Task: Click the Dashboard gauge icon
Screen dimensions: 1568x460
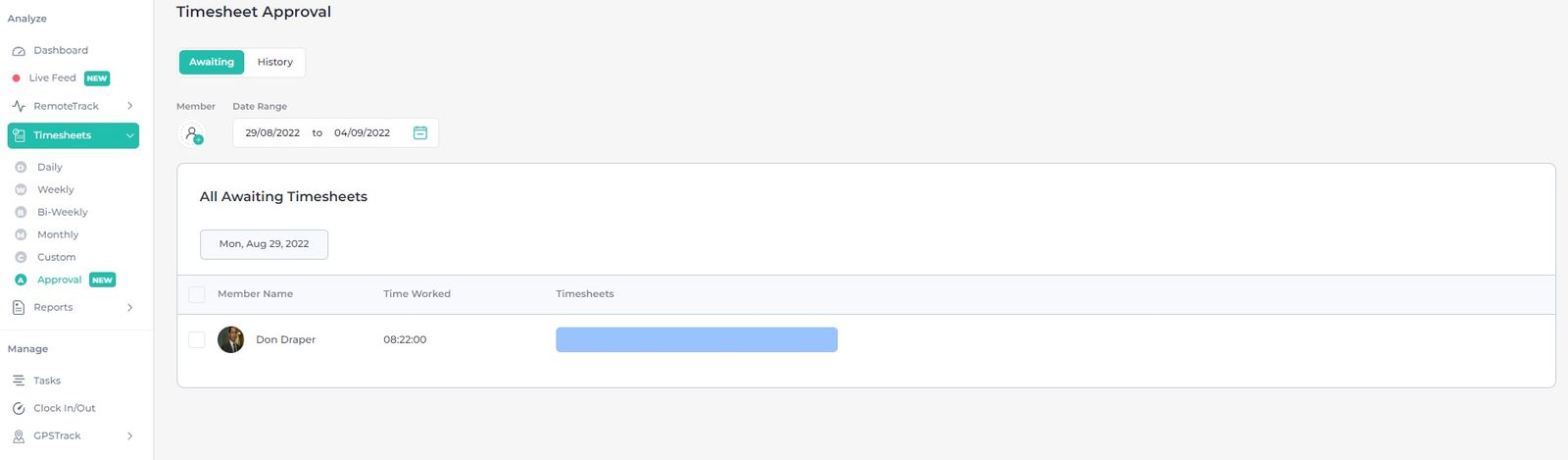Action: [x=19, y=51]
